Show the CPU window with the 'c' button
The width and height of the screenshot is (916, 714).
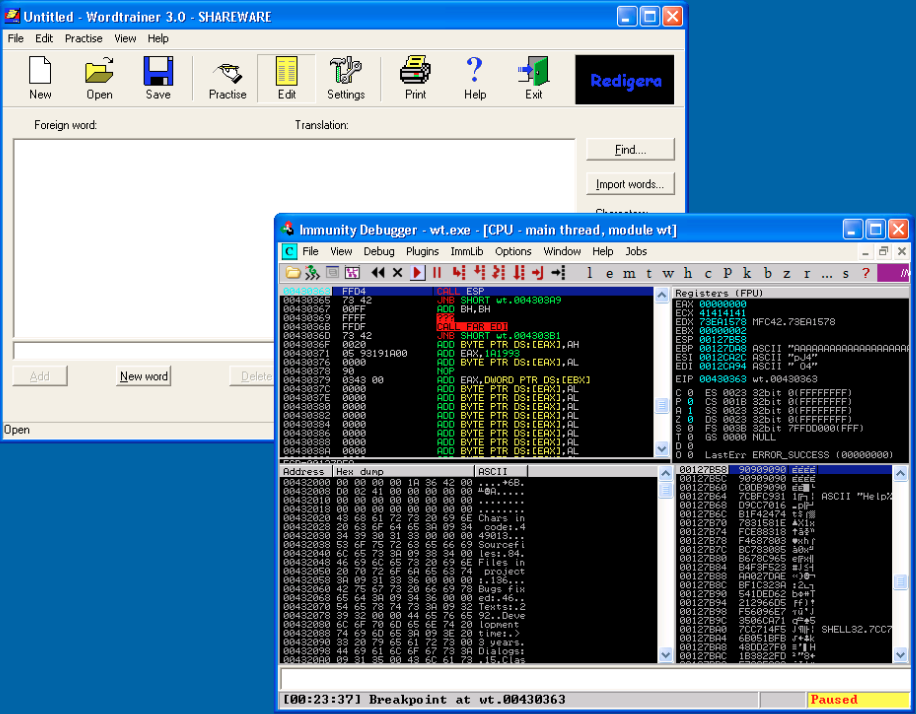point(708,273)
